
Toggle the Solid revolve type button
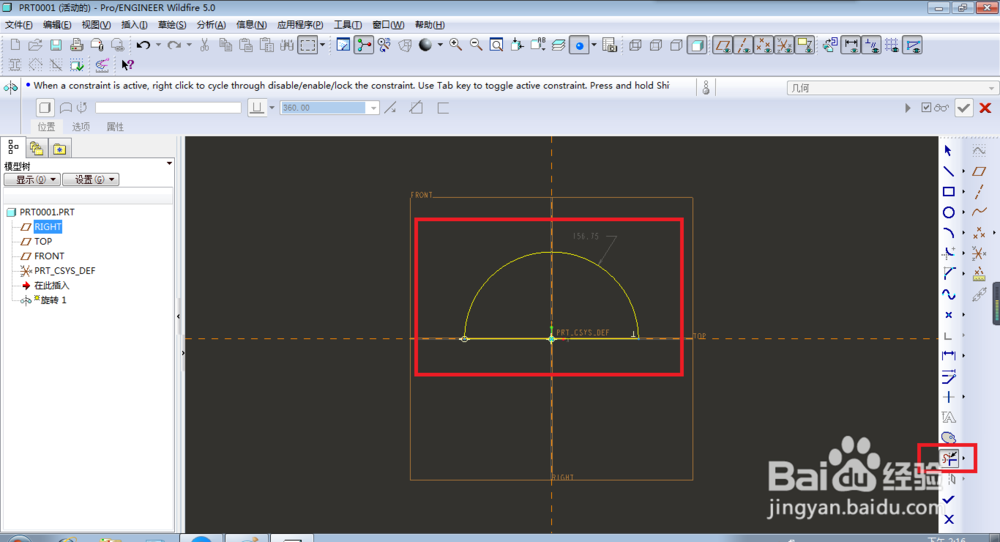coord(45,108)
